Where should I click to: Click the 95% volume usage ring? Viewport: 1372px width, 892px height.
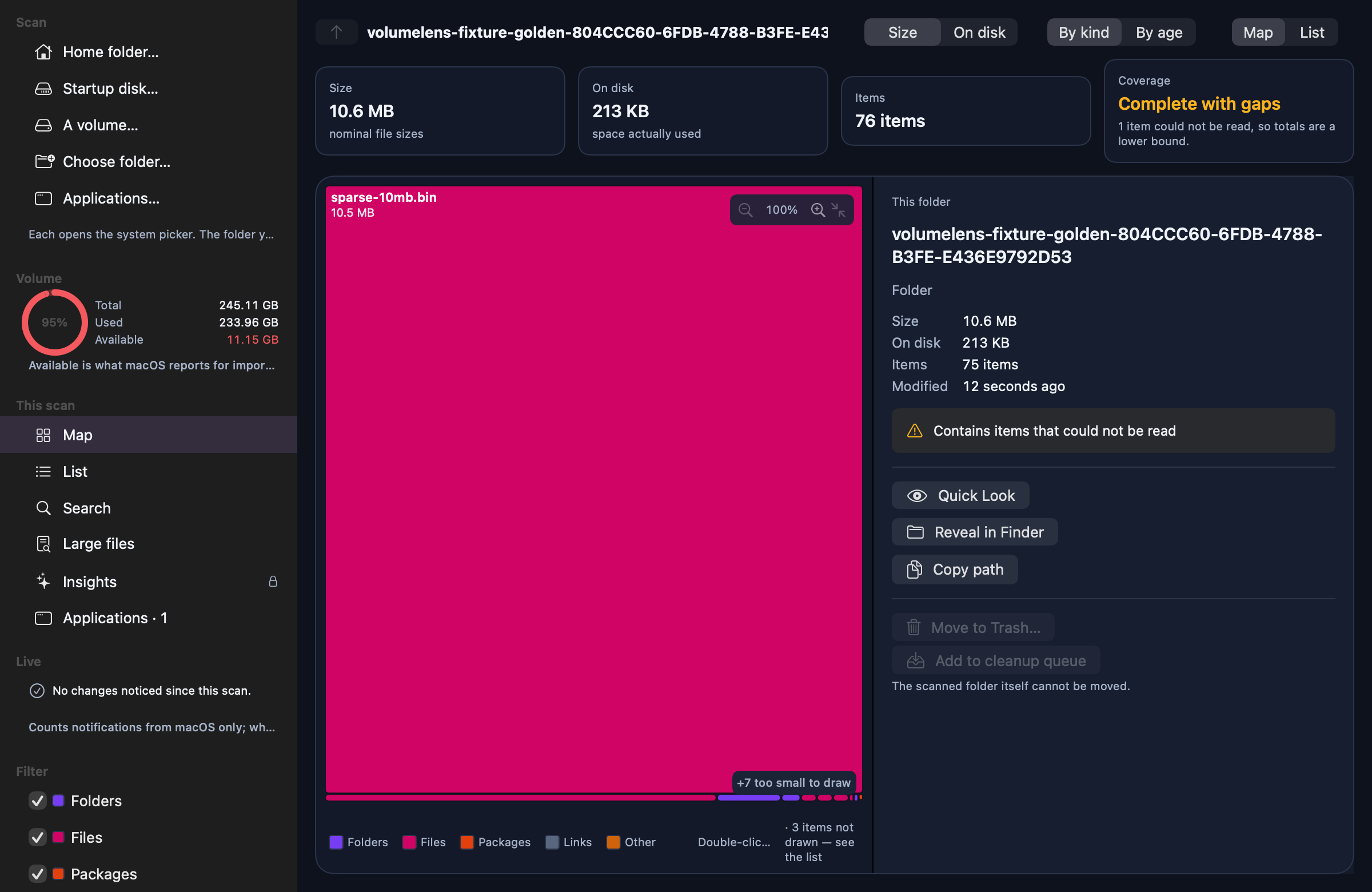pyautogui.click(x=55, y=322)
